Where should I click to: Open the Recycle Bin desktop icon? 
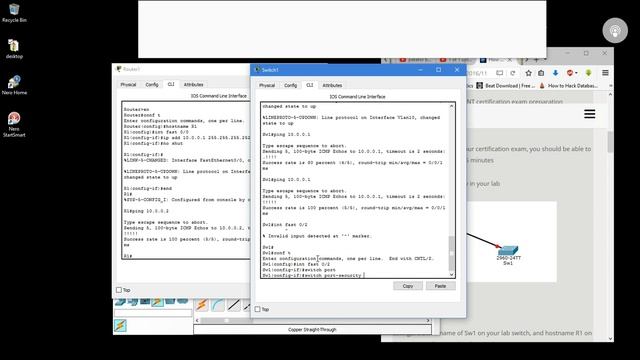tap(14, 13)
